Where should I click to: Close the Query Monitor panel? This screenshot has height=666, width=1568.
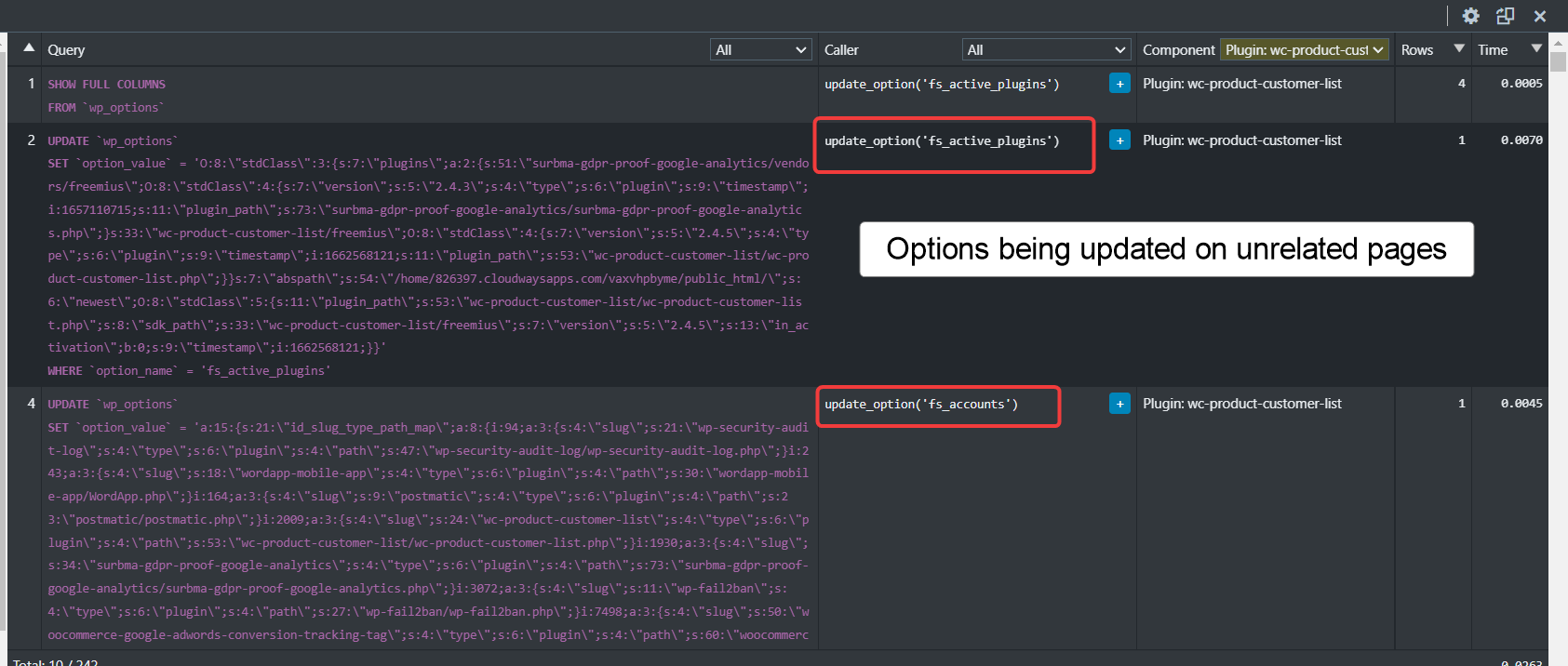[x=1540, y=16]
